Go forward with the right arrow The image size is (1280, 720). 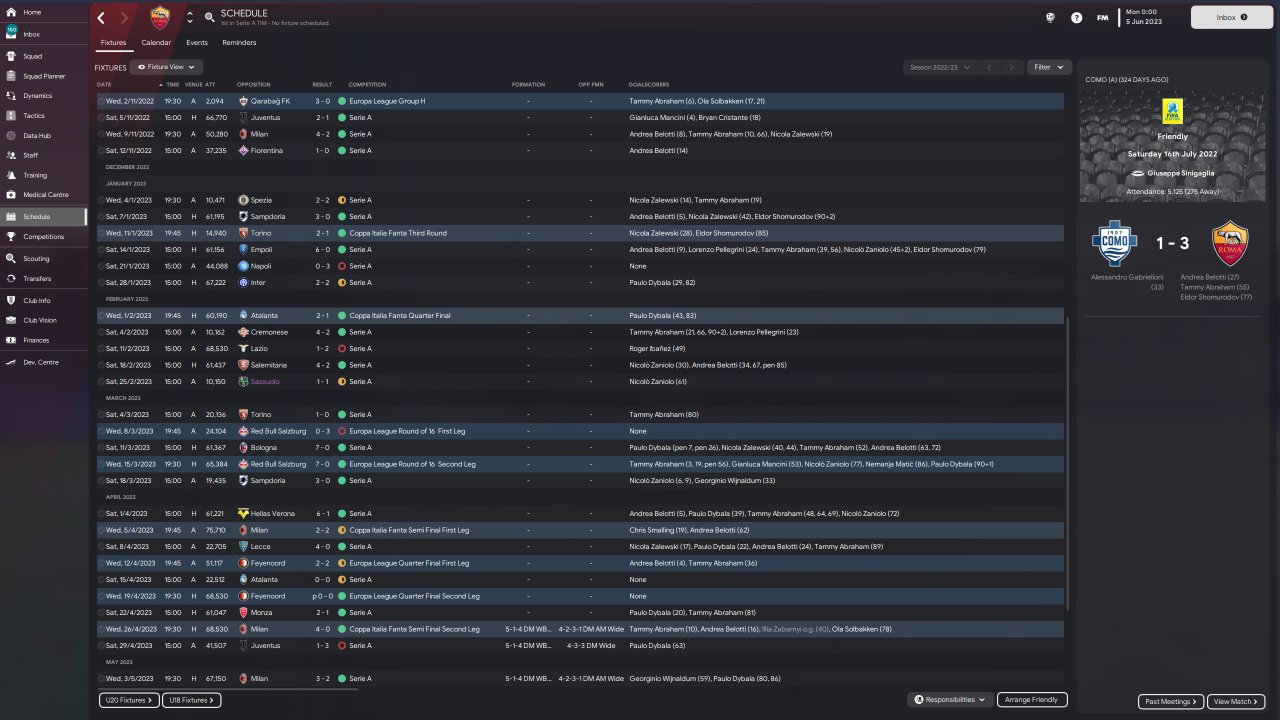[124, 18]
